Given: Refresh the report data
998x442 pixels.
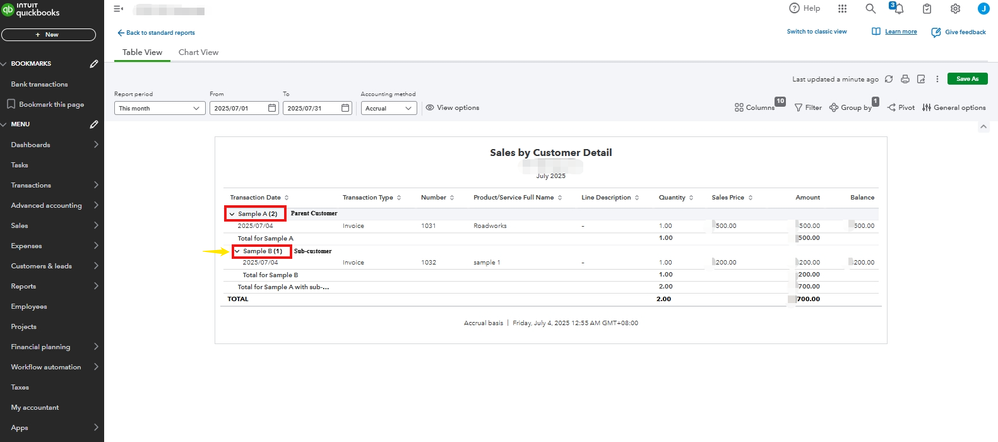Looking at the screenshot, I should (889, 78).
